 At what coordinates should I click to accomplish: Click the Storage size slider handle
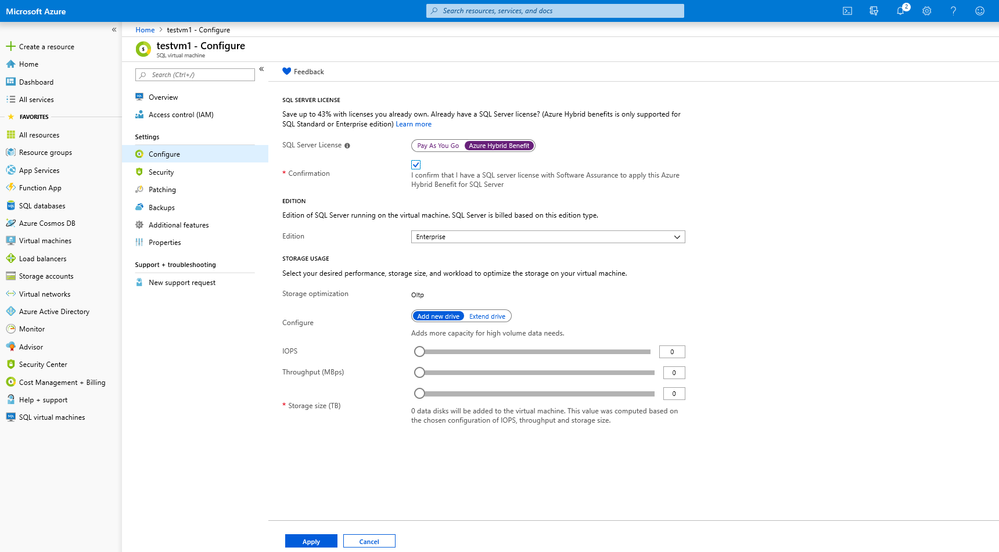point(419,393)
